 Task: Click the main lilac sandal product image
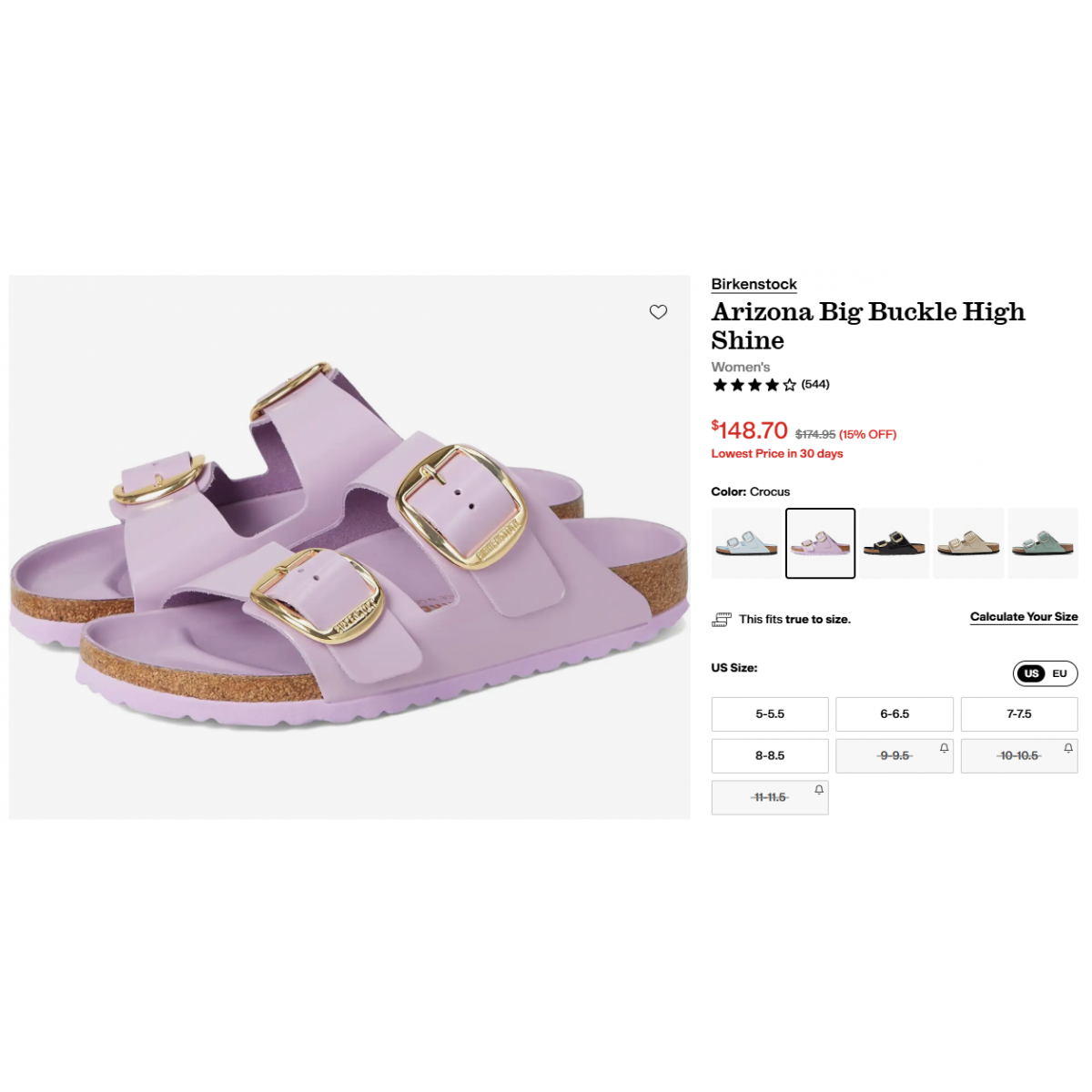click(x=349, y=548)
